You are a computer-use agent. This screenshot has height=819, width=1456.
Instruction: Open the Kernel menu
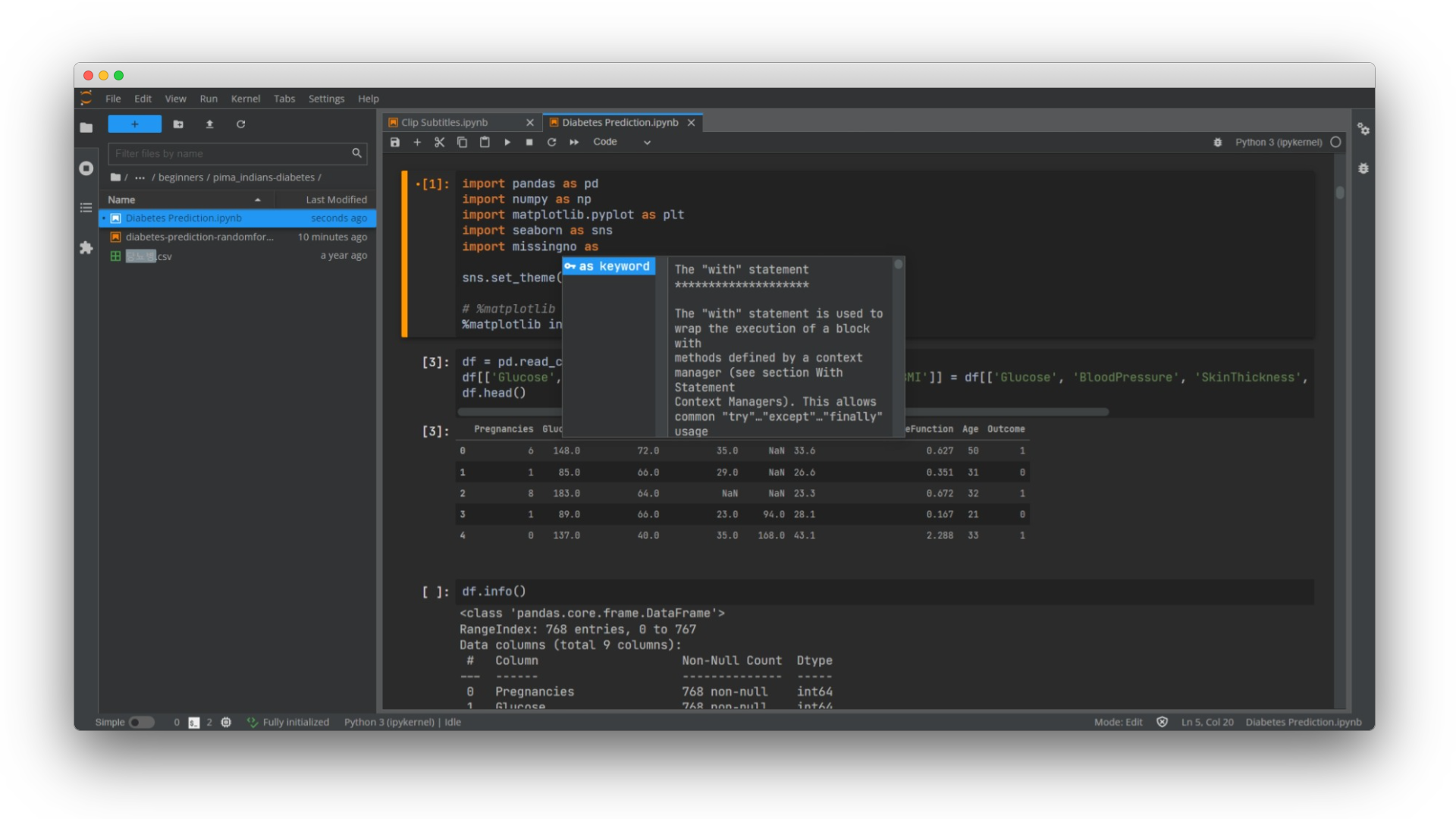[246, 99]
